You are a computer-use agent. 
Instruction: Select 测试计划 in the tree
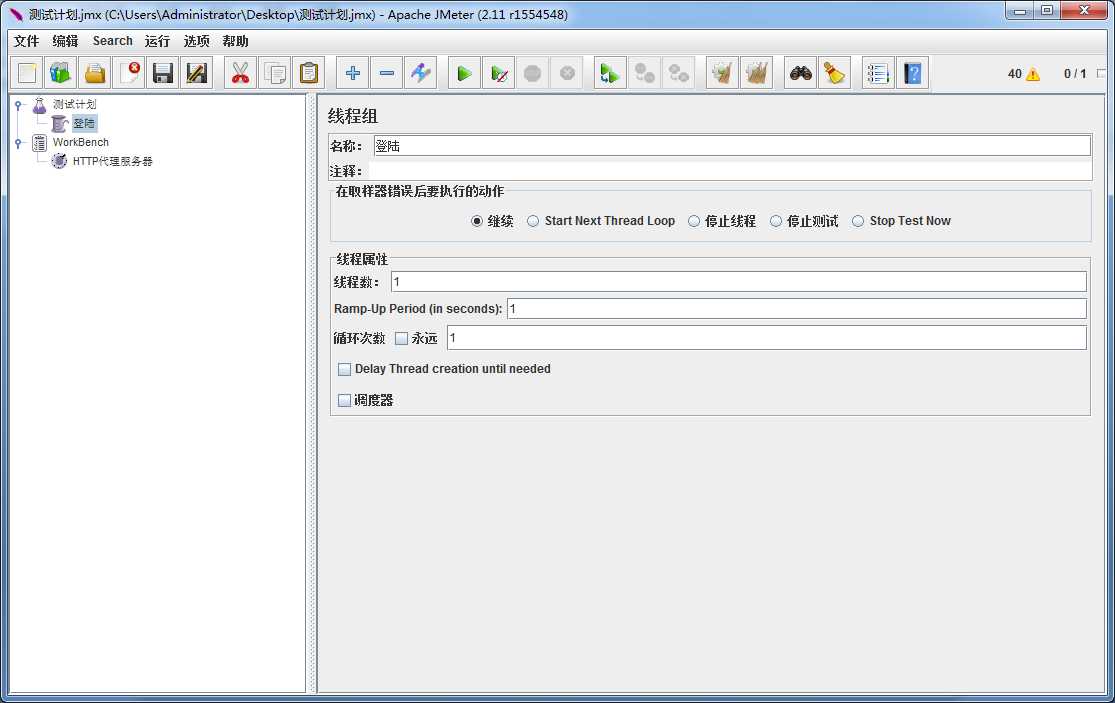[74, 104]
